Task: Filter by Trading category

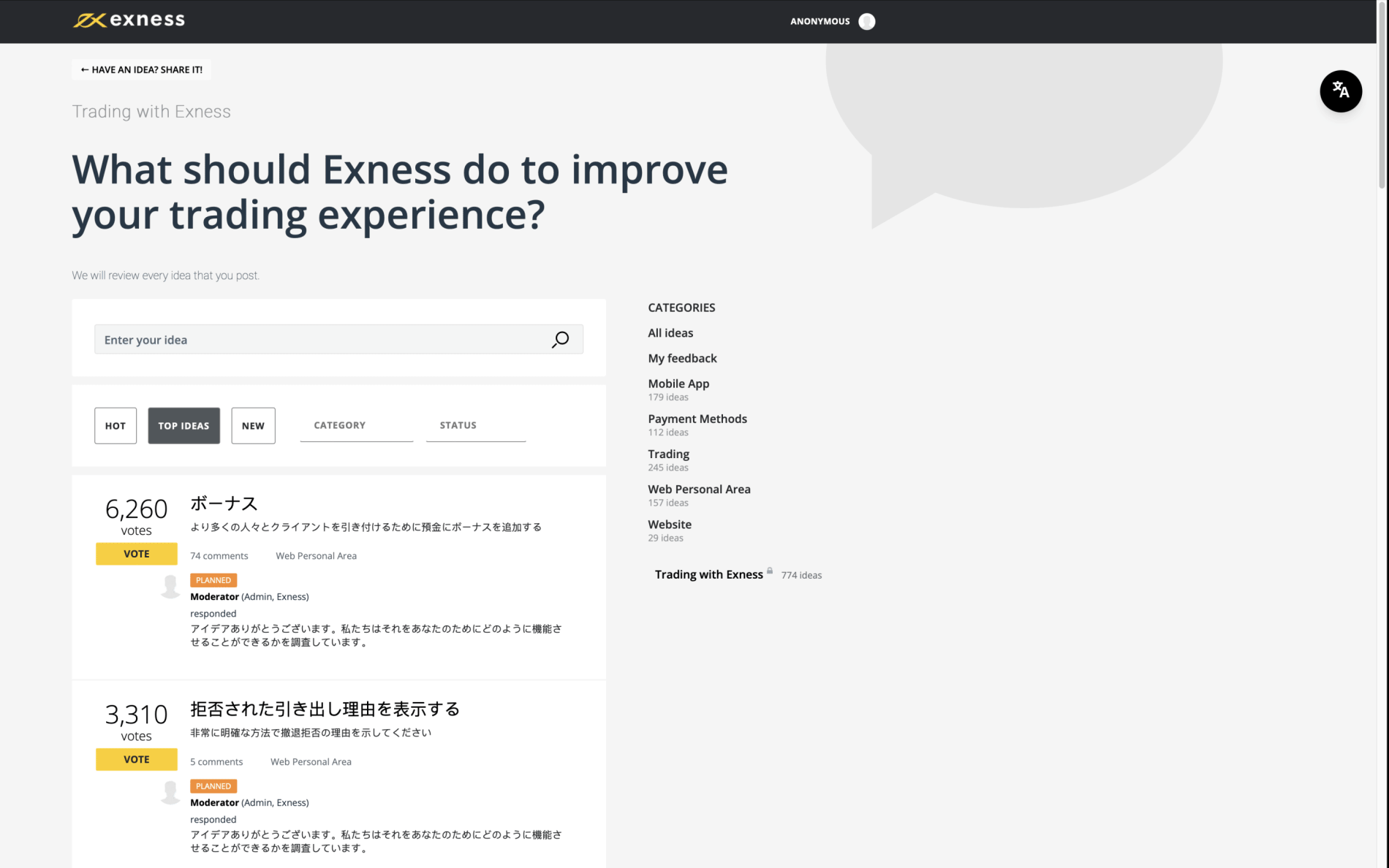Action: coord(668,454)
